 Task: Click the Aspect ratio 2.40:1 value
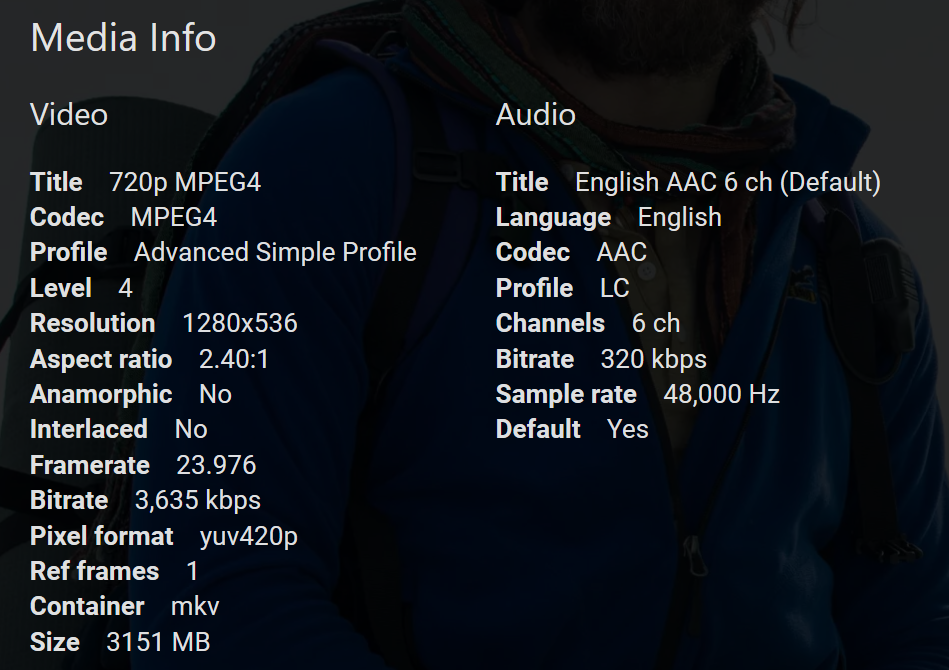click(234, 359)
